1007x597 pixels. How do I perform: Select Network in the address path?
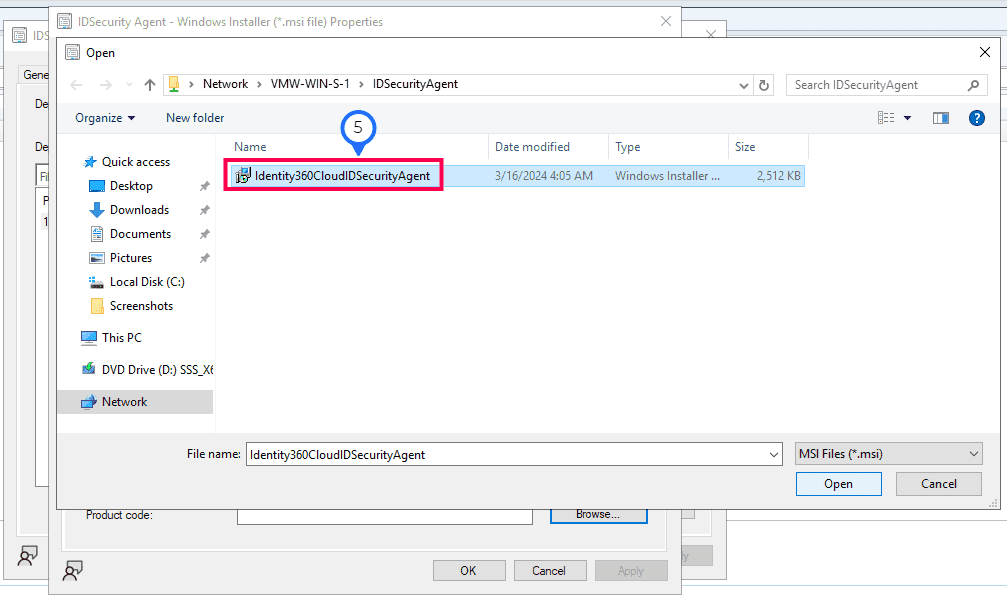(x=225, y=84)
